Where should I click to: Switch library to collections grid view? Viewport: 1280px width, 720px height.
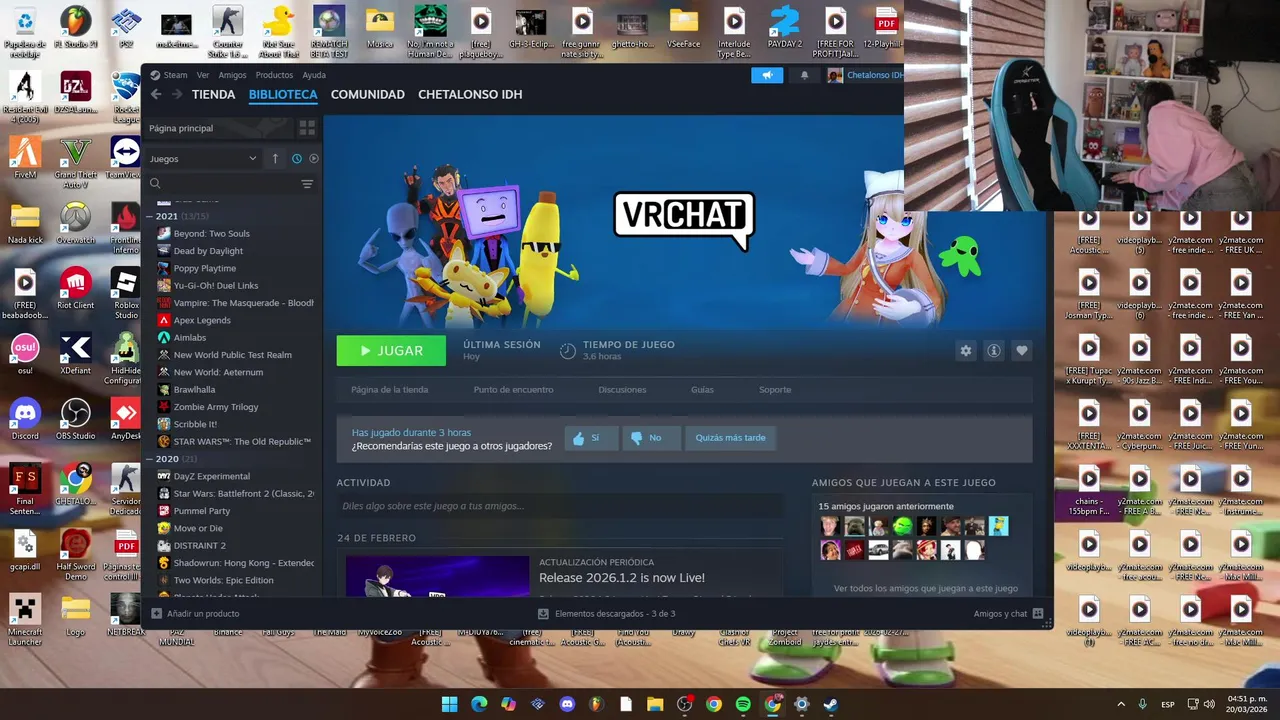(x=307, y=128)
